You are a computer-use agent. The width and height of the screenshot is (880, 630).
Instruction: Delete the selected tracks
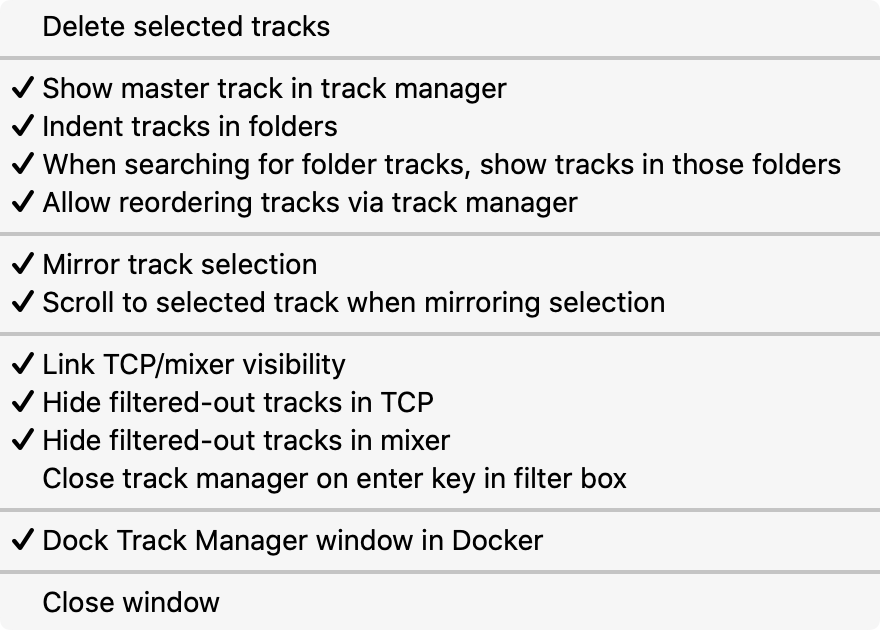click(x=186, y=26)
